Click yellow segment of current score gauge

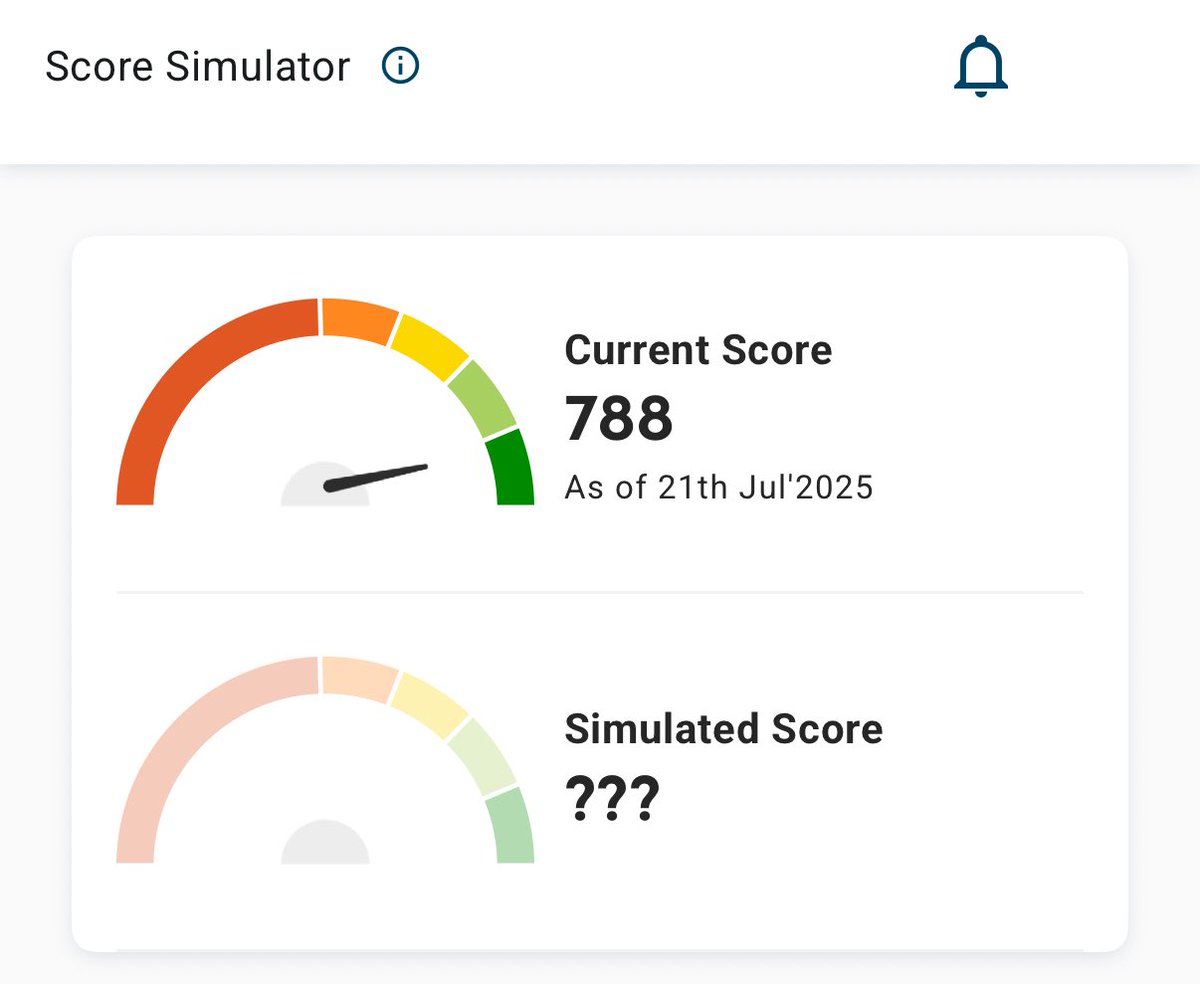pyautogui.click(x=430, y=347)
